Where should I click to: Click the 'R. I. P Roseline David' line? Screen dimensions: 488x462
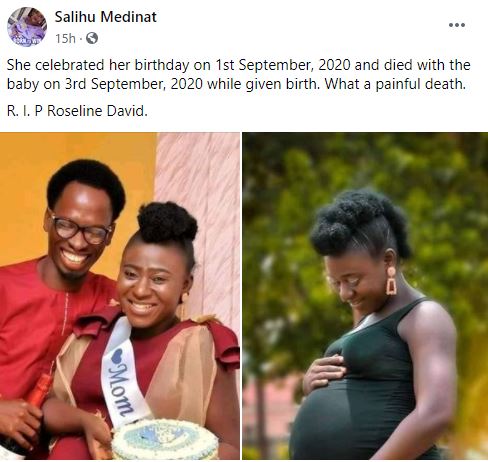coord(77,111)
